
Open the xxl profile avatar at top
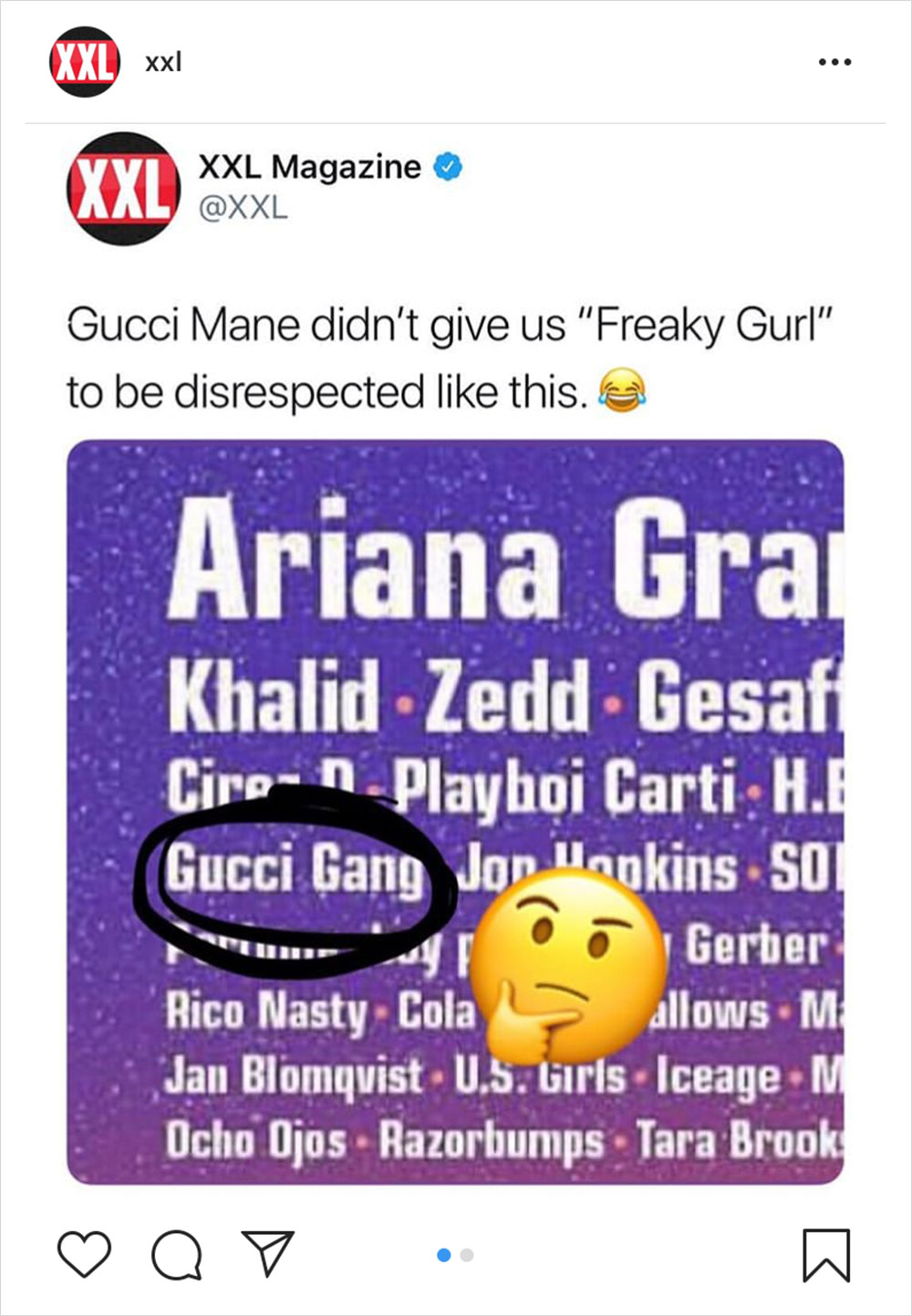(84, 62)
